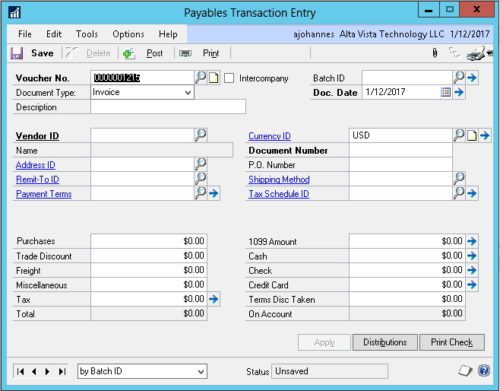Open Payment Terms lookup magnifier
Screen dimensions: 500x391
click(x=201, y=193)
